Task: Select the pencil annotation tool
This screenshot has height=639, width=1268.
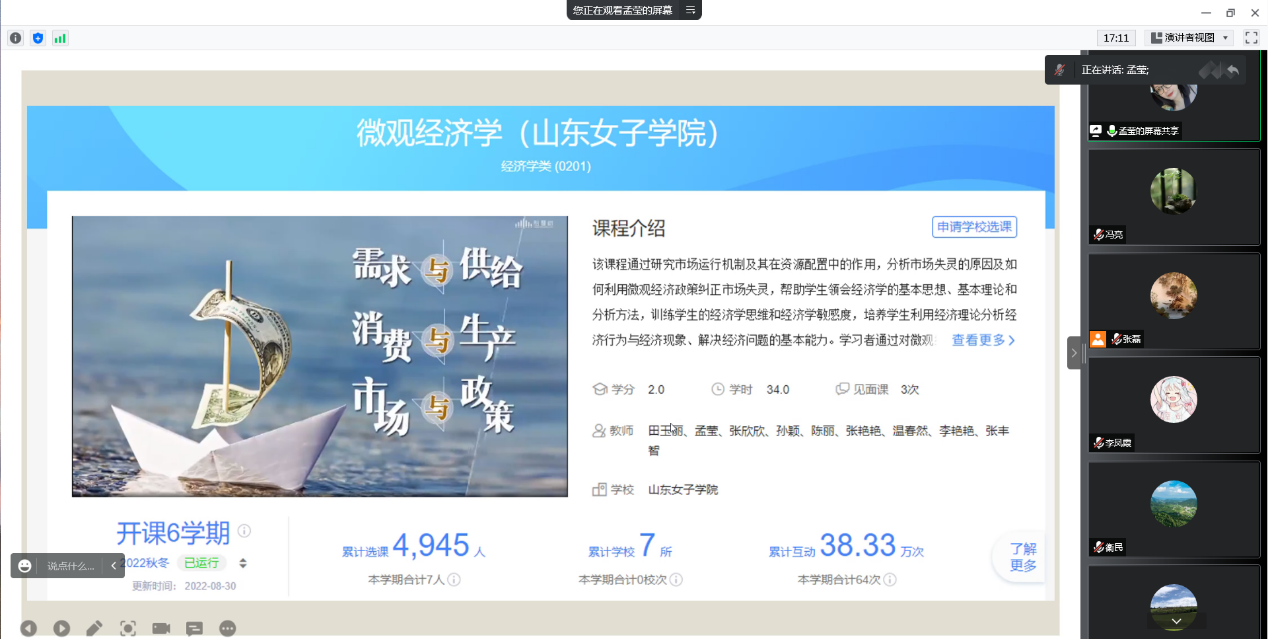Action: pyautogui.click(x=94, y=628)
